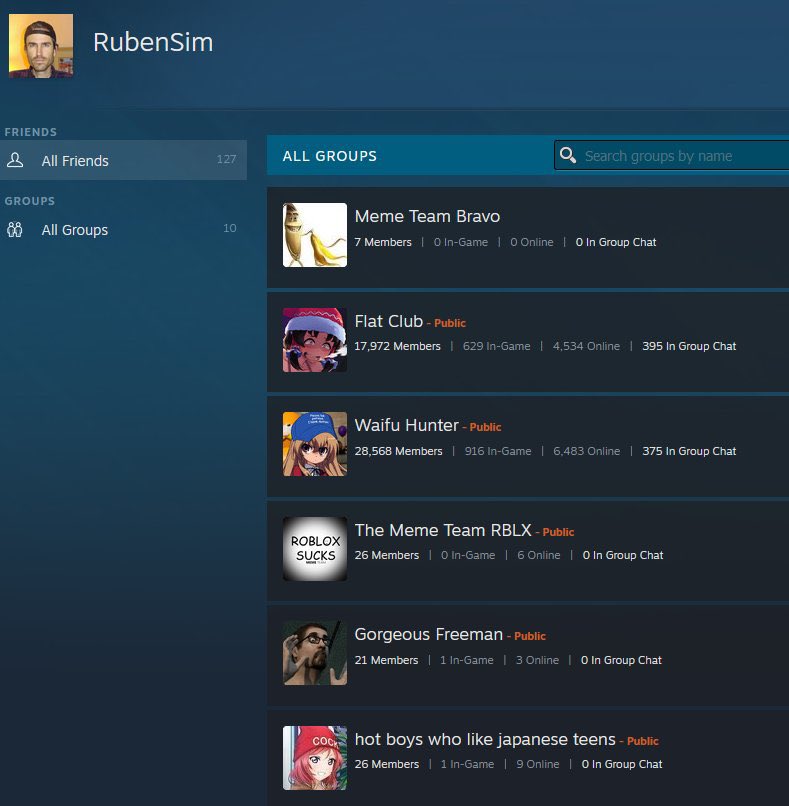Screen dimensions: 789x806
Task: Click the magnifying glass search icon
Action: (x=567, y=155)
